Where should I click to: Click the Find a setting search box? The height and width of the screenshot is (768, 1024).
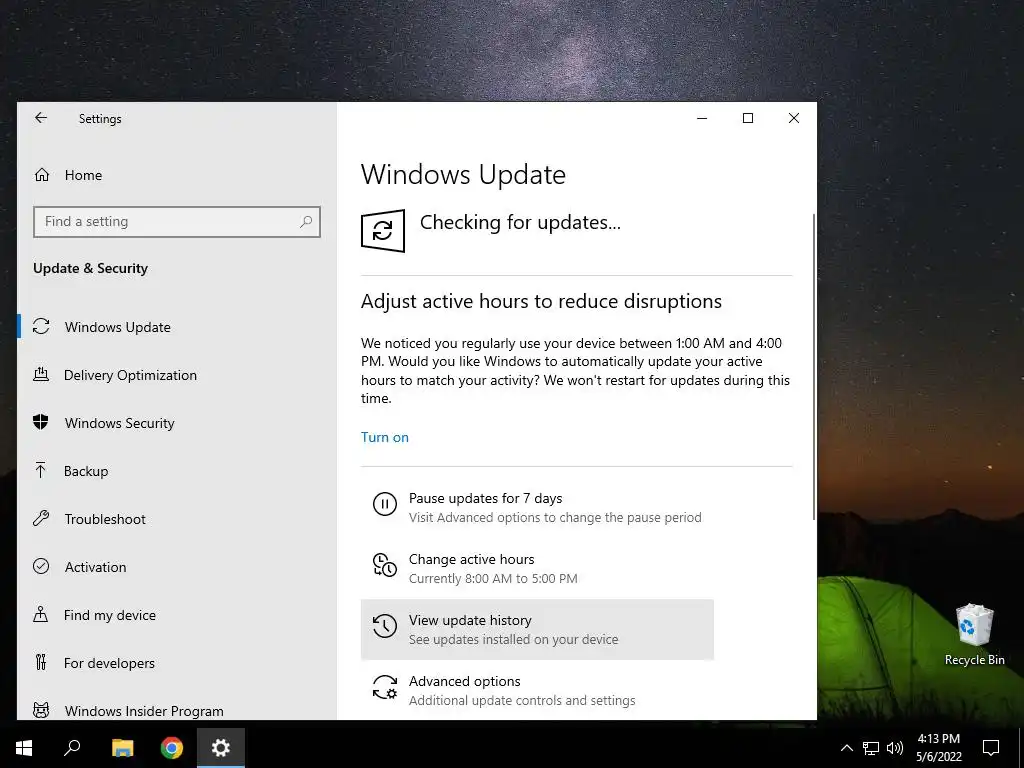[177, 221]
